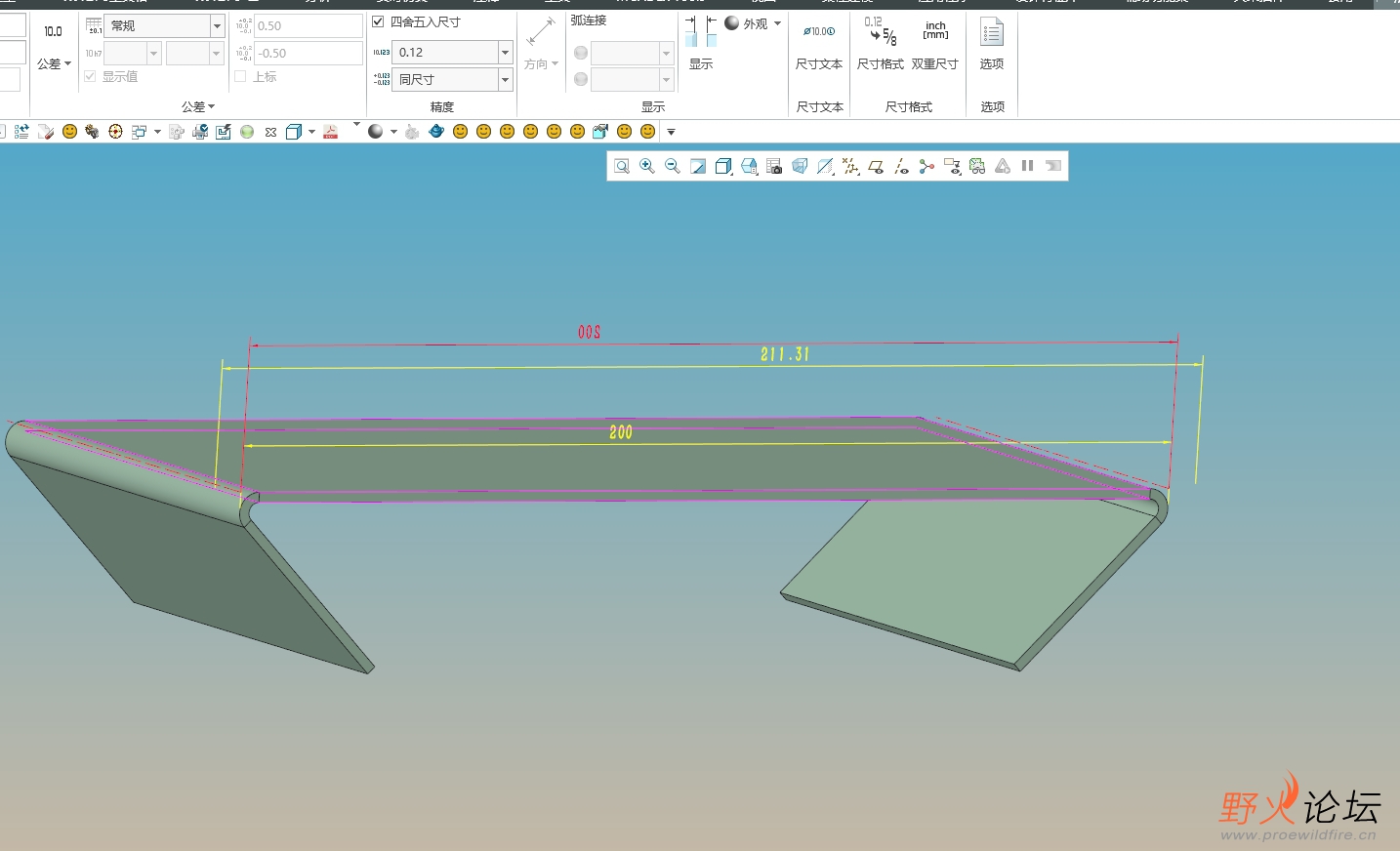
Task: Expand the dropdown beside the wireframe box
Action: 311,132
